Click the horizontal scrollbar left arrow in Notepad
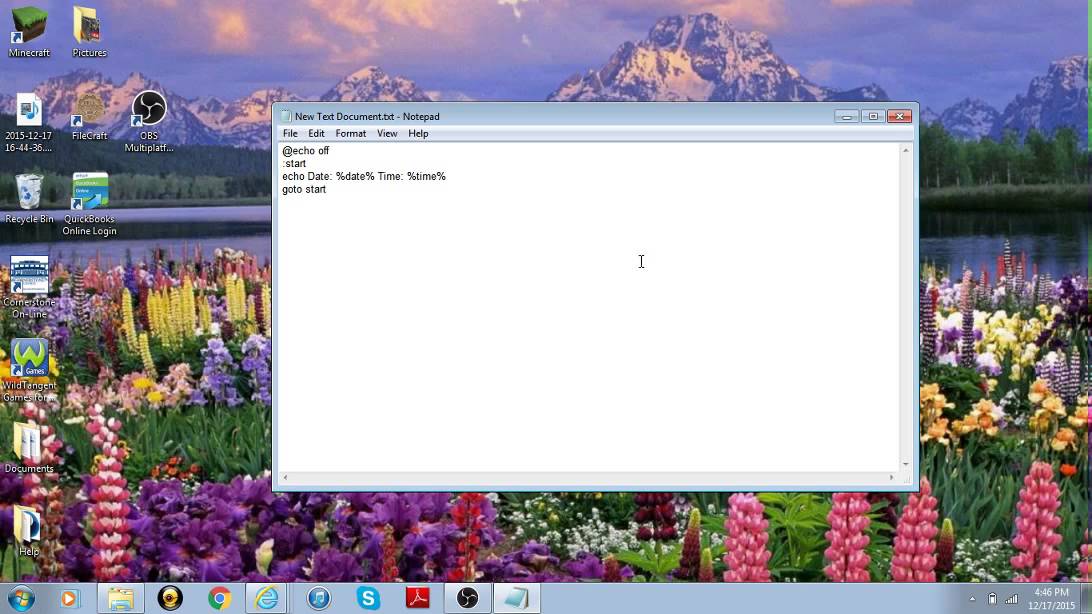This screenshot has height=614, width=1092. pyautogui.click(x=285, y=478)
